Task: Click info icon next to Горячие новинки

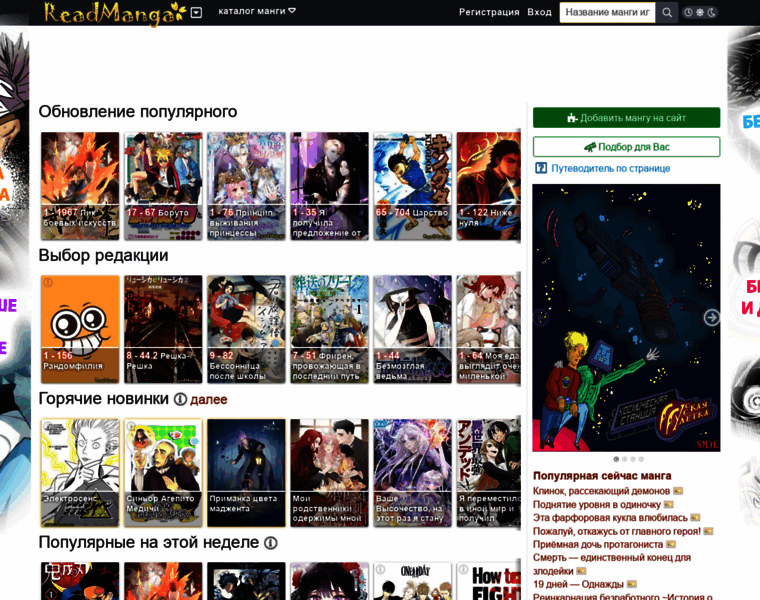Action: [180, 399]
